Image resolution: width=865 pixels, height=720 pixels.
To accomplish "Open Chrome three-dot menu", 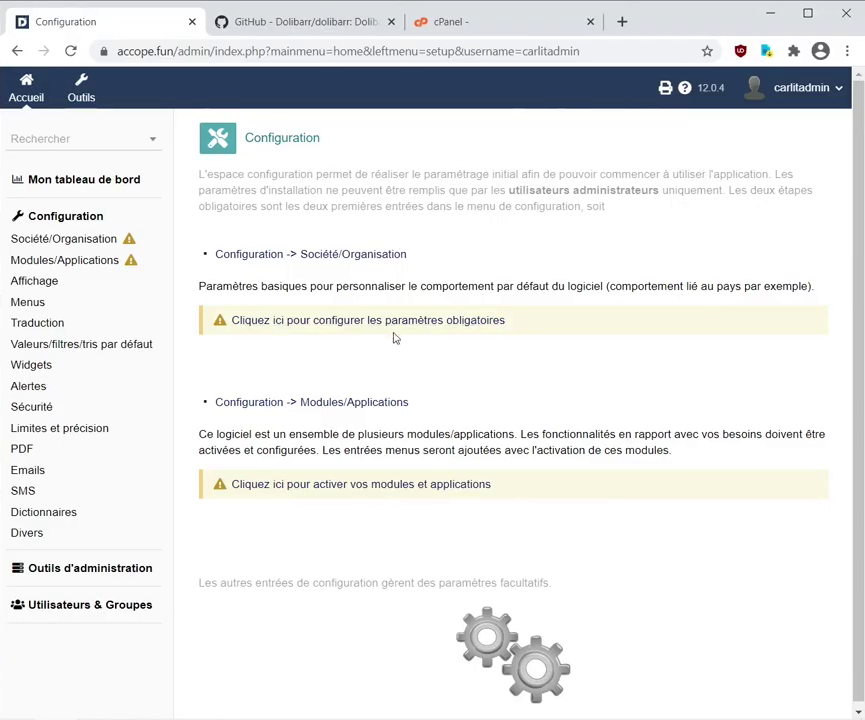I will [x=847, y=51].
